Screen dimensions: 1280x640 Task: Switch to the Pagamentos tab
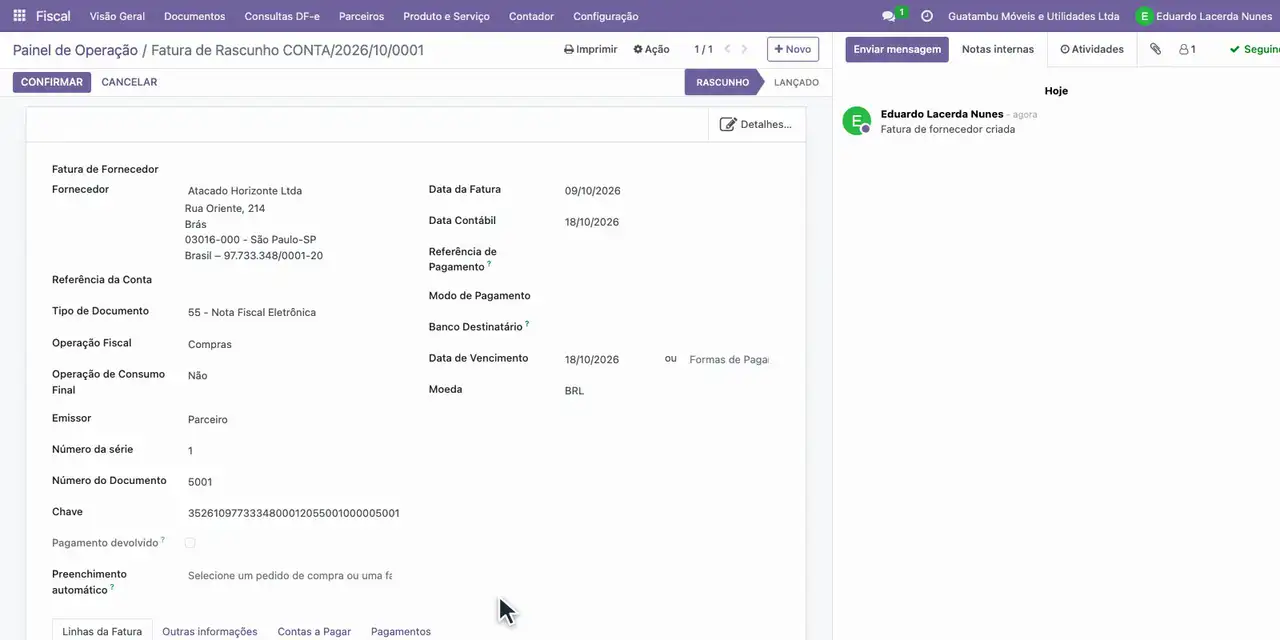coord(401,631)
